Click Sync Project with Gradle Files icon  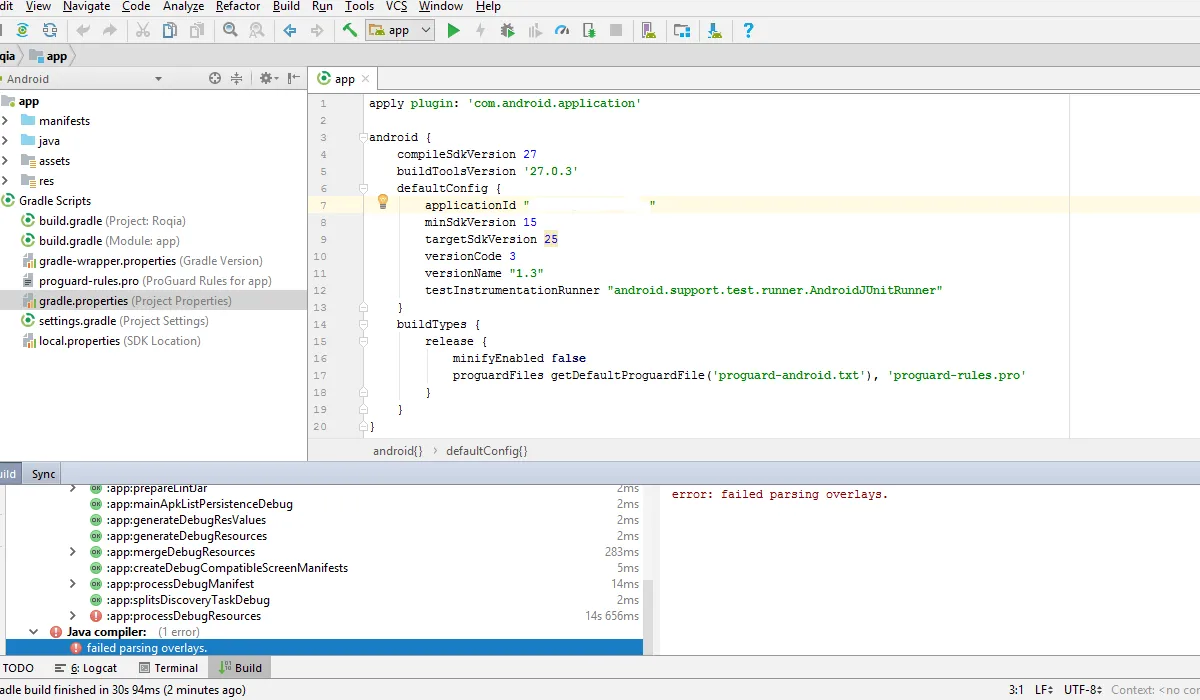click(22, 31)
